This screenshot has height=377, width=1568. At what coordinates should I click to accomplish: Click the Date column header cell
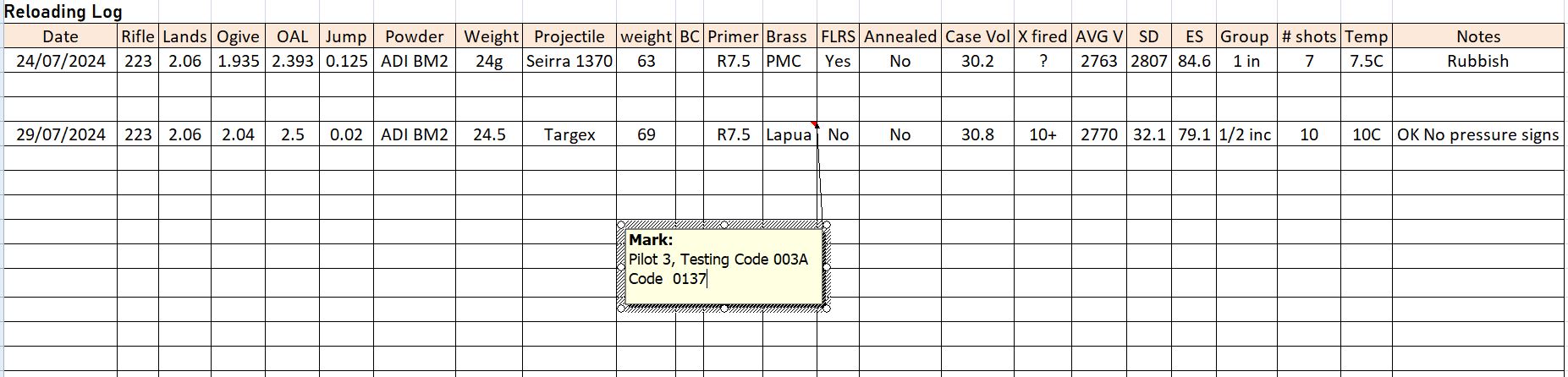pos(60,36)
